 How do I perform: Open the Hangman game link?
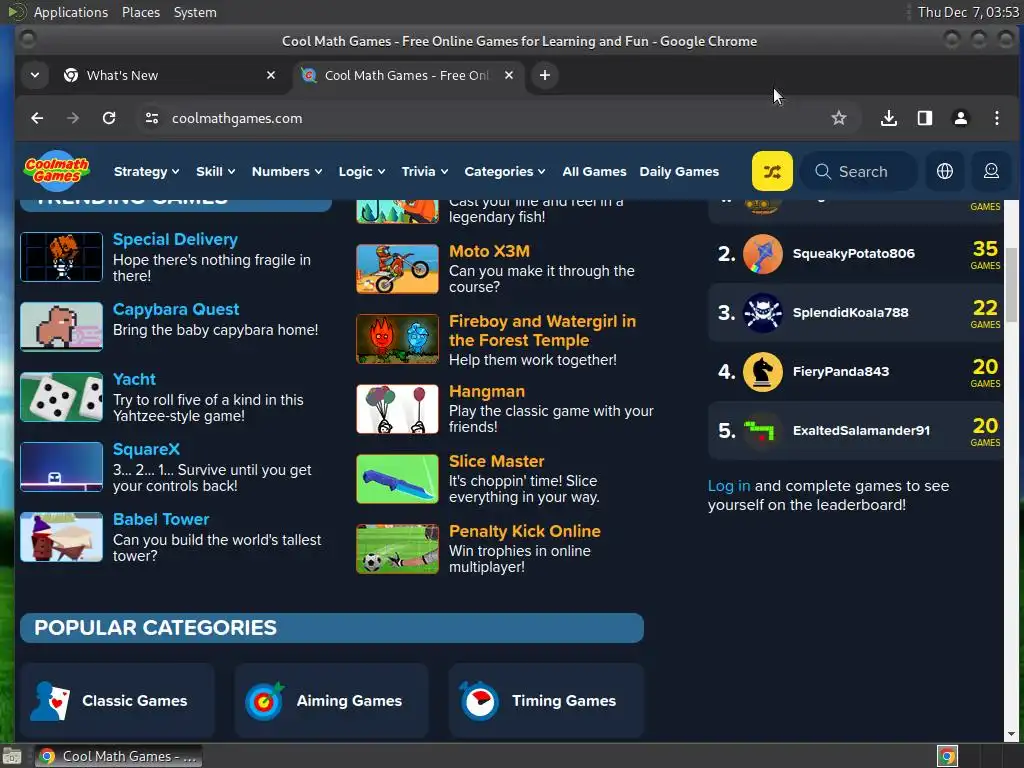coord(487,391)
